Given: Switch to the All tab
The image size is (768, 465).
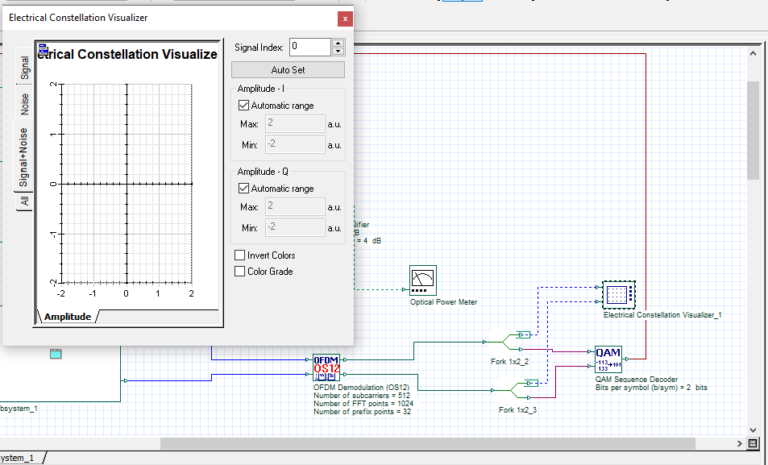Looking at the screenshot, I should tap(24, 201).
